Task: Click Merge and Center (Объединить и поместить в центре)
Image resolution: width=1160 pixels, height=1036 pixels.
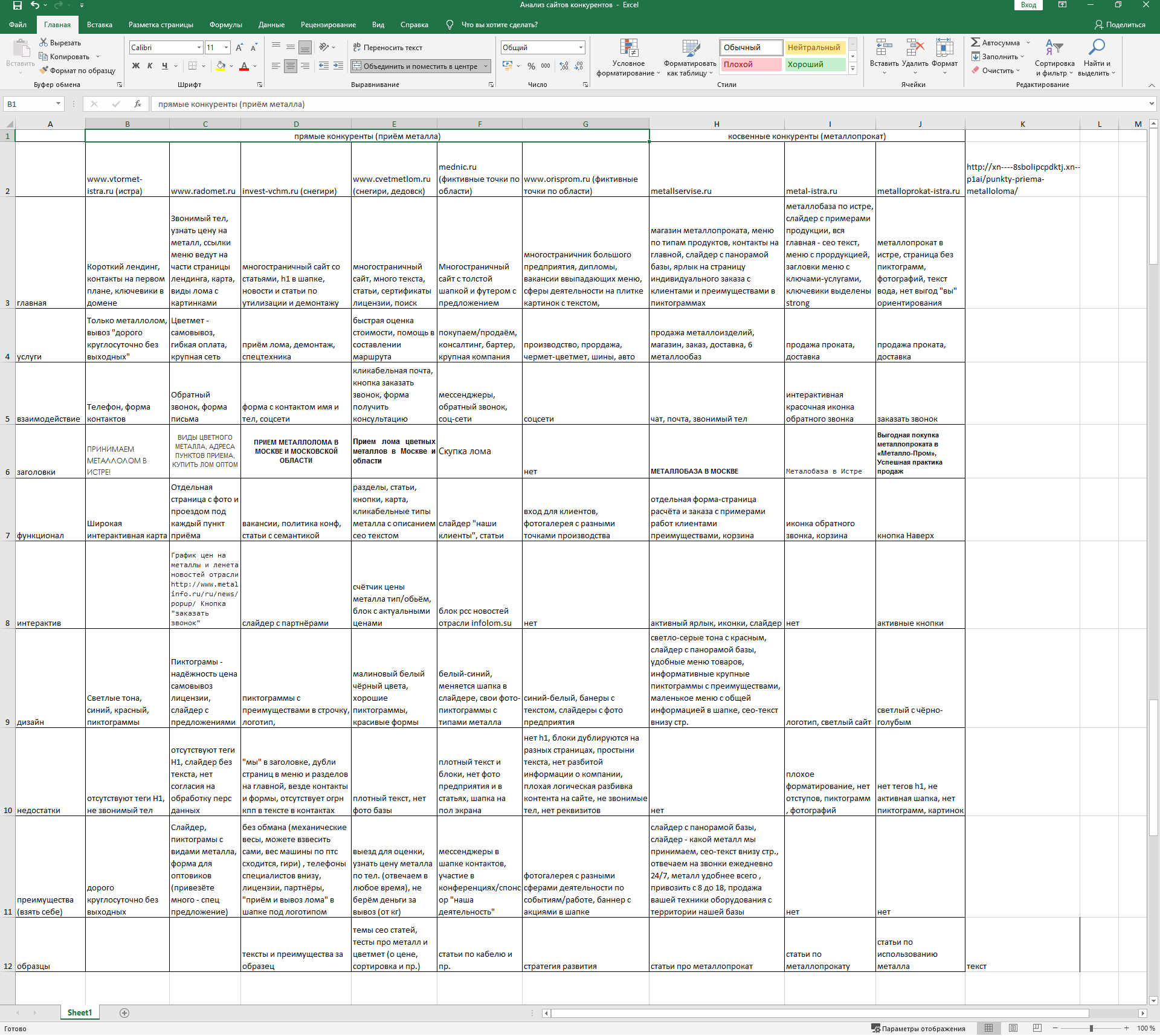Action: [x=415, y=66]
